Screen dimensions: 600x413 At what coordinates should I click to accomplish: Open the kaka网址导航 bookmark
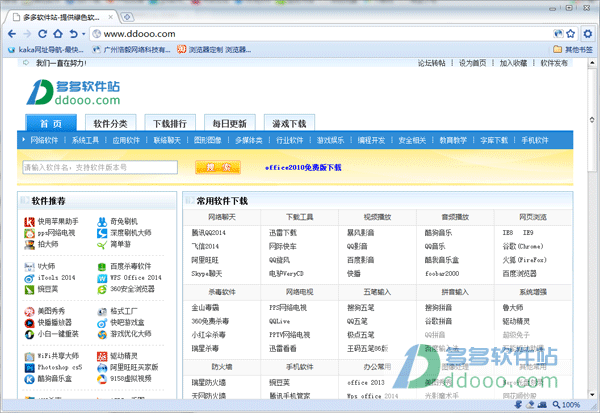[46, 49]
